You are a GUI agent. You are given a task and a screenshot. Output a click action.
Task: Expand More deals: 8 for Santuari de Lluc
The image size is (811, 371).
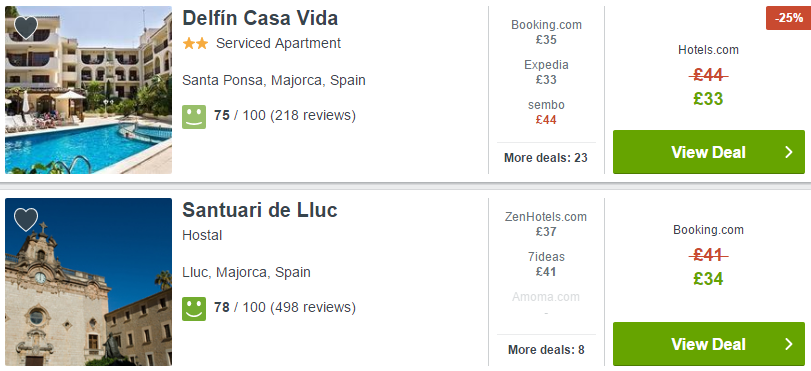[x=546, y=350]
